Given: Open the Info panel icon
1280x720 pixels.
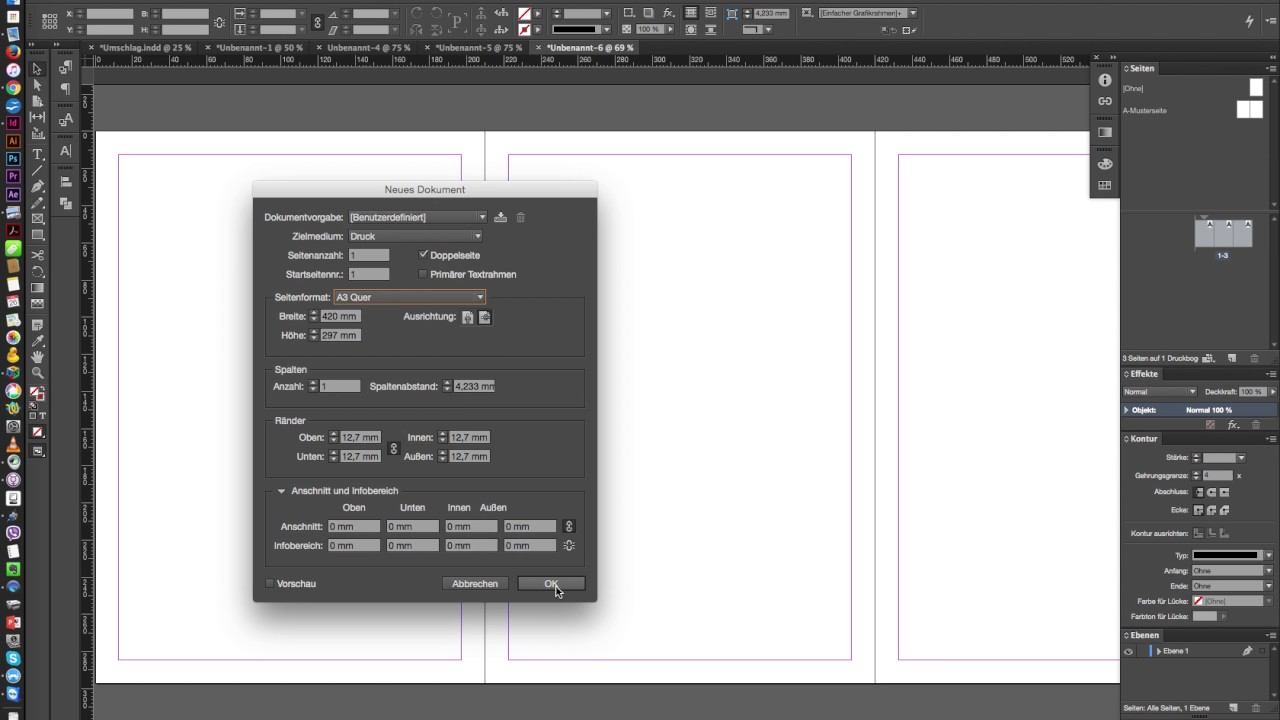Looking at the screenshot, I should 1105,80.
